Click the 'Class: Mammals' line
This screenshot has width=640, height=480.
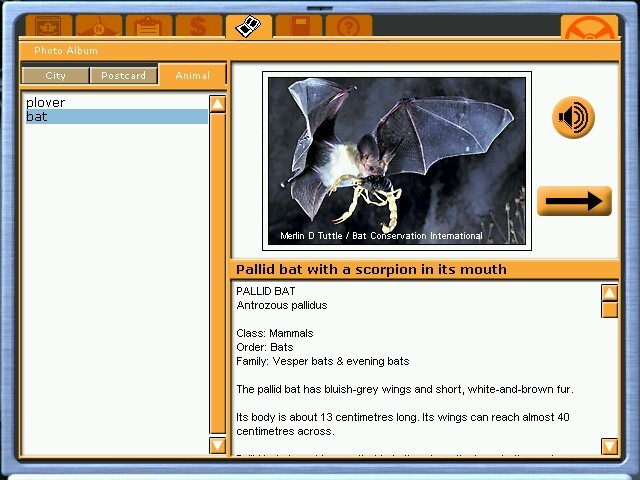275,333
